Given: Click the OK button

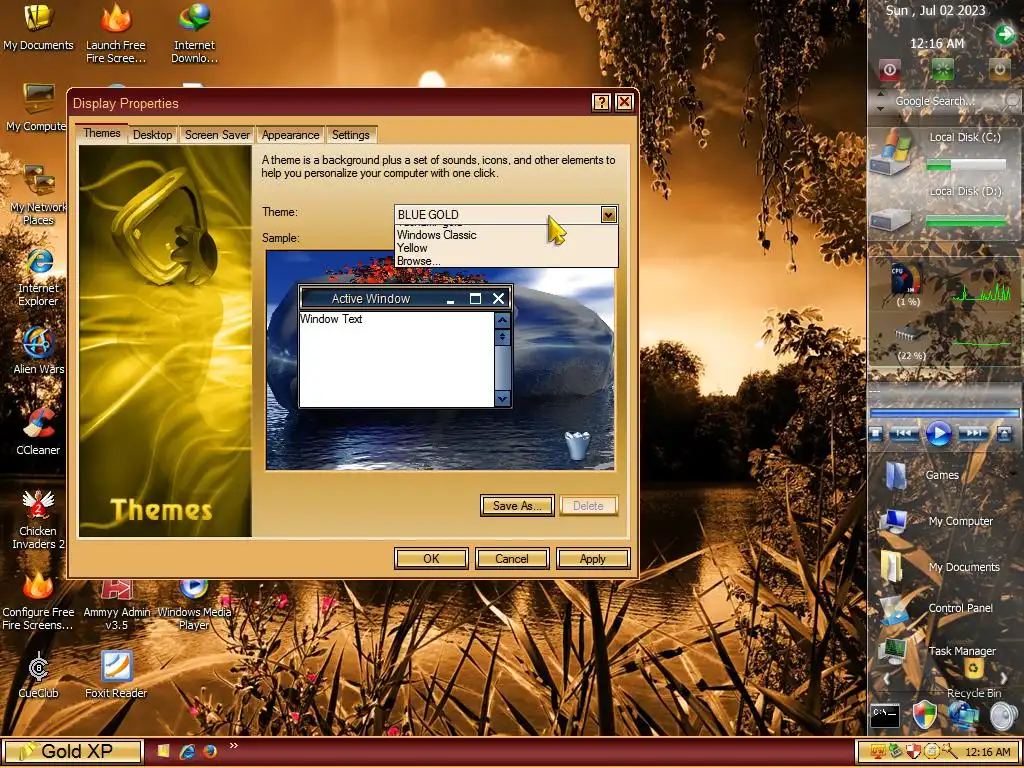Looking at the screenshot, I should [431, 559].
